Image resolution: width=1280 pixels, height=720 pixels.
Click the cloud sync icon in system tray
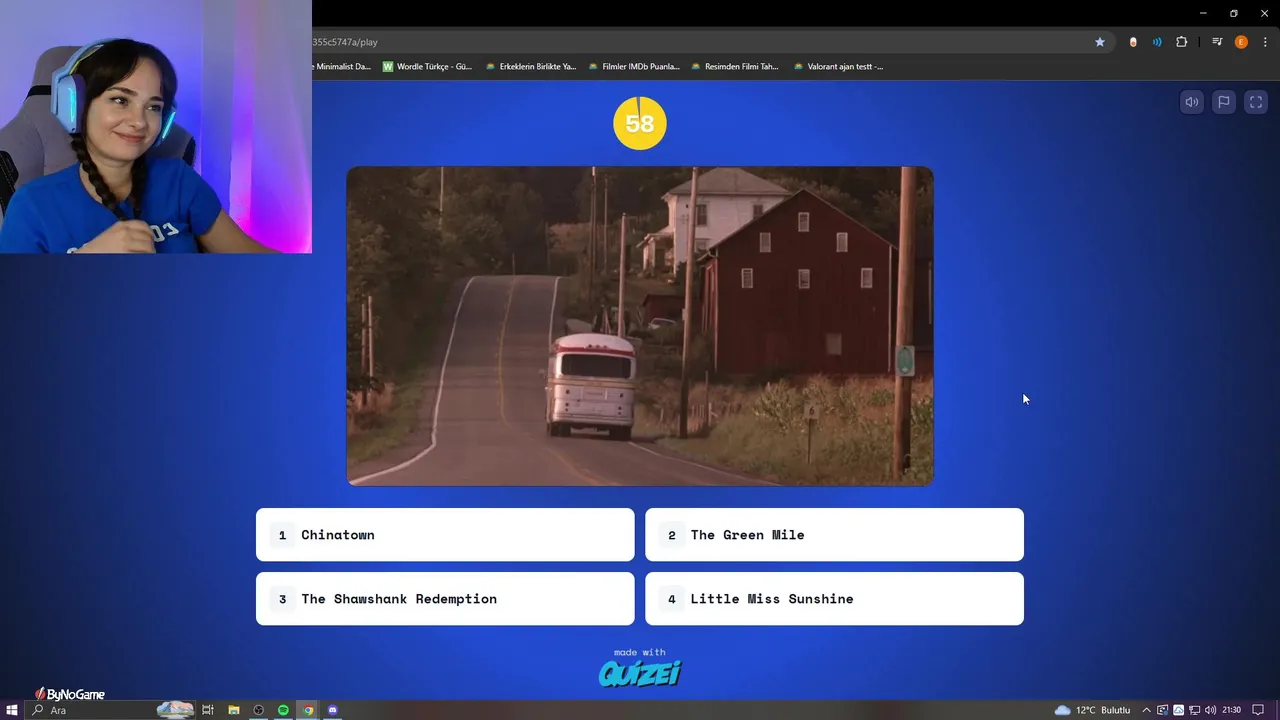[x=1179, y=710]
